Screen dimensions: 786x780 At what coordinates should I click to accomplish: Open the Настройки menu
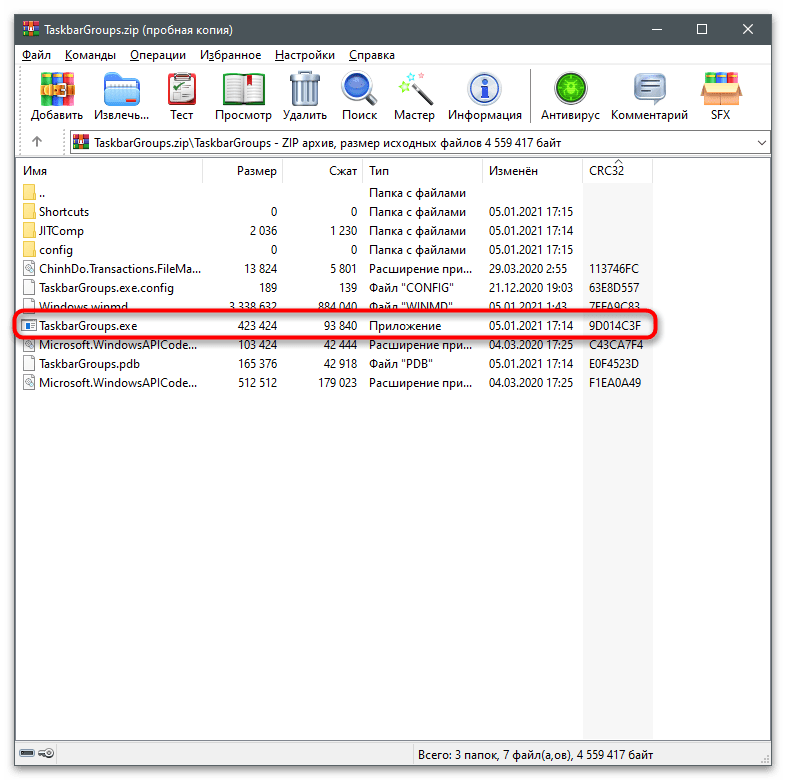[305, 55]
